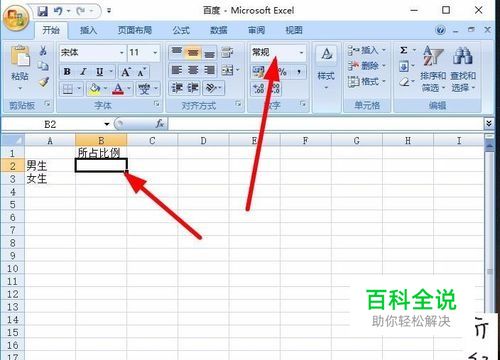Apply accounting number format icon
The image size is (500, 360).
(x=258, y=72)
